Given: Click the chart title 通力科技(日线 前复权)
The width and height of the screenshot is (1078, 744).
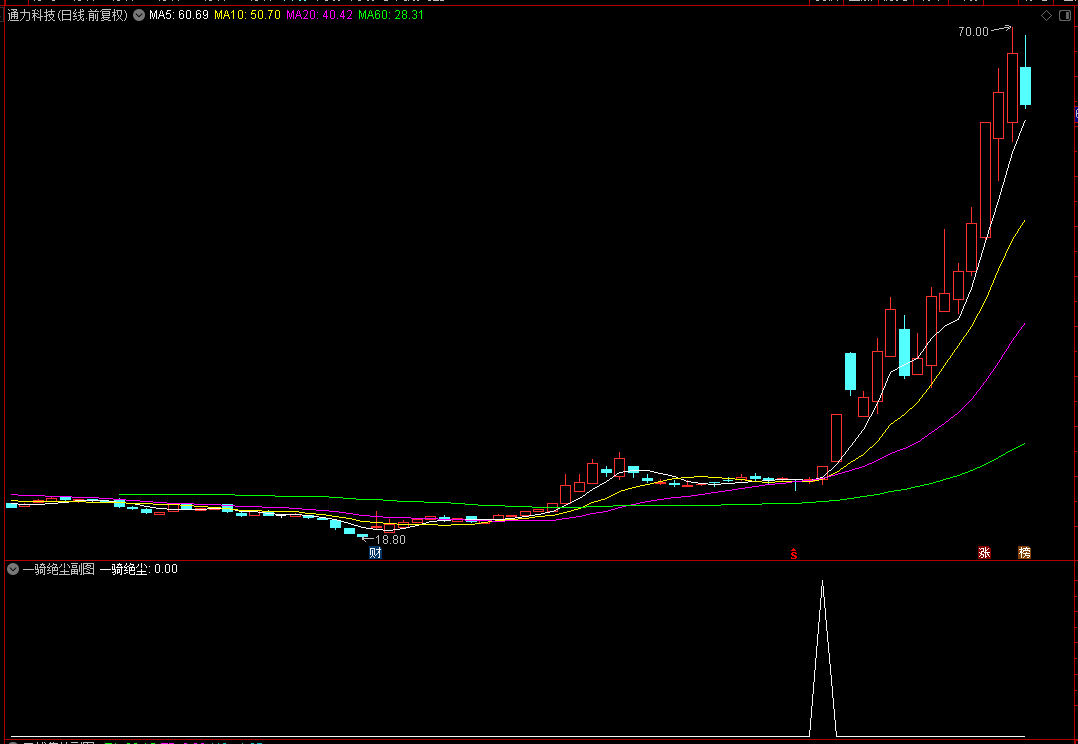Looking at the screenshot, I should click(x=67, y=15).
